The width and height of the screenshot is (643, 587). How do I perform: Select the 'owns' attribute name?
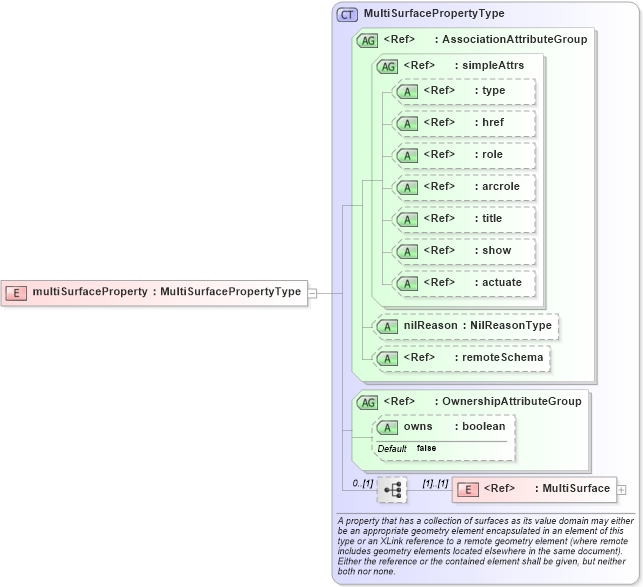pyautogui.click(x=418, y=426)
